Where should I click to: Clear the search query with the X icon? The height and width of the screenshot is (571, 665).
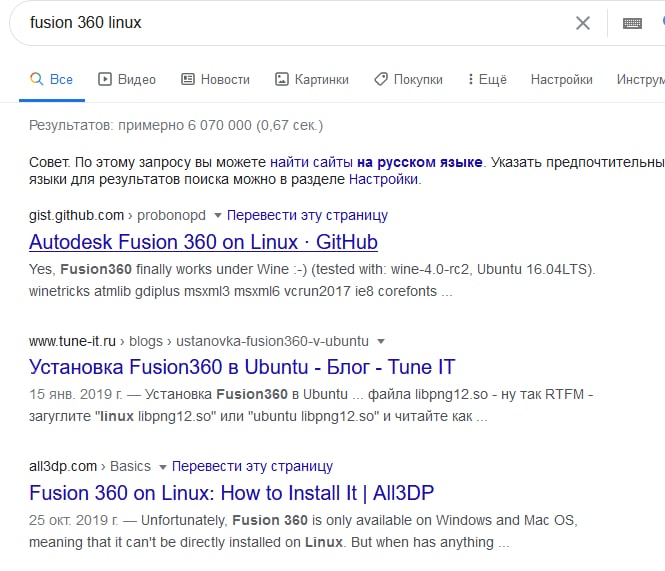pyautogui.click(x=583, y=23)
